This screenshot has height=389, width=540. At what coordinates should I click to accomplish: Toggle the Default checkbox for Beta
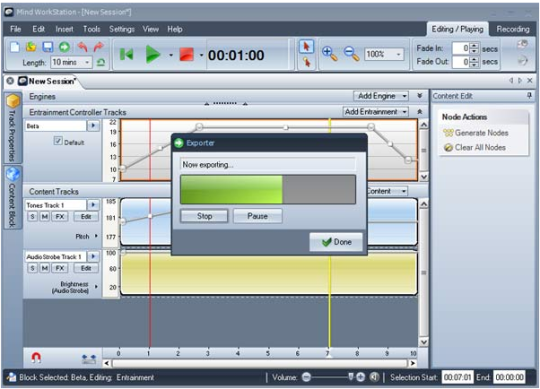point(58,140)
